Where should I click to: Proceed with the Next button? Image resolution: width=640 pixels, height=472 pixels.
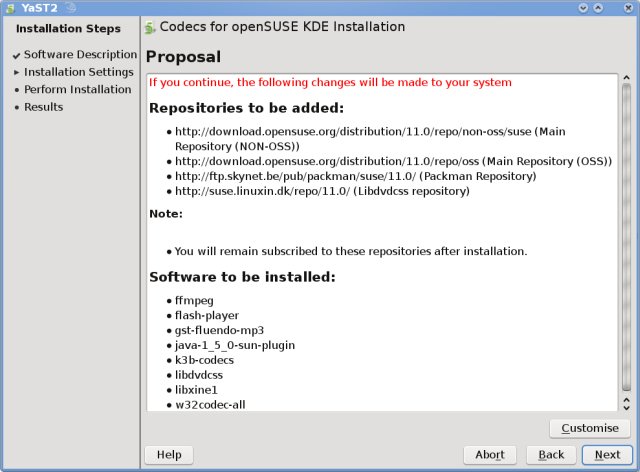coord(607,454)
